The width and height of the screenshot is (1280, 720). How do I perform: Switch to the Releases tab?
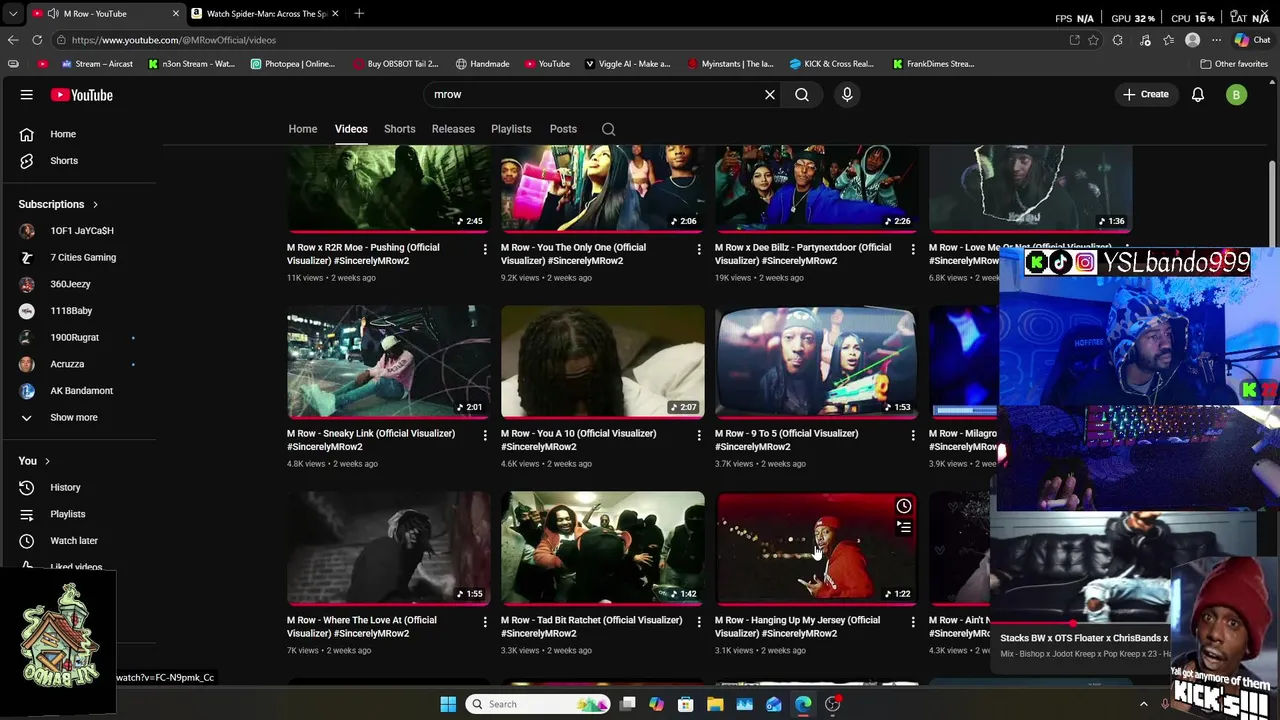click(x=453, y=129)
